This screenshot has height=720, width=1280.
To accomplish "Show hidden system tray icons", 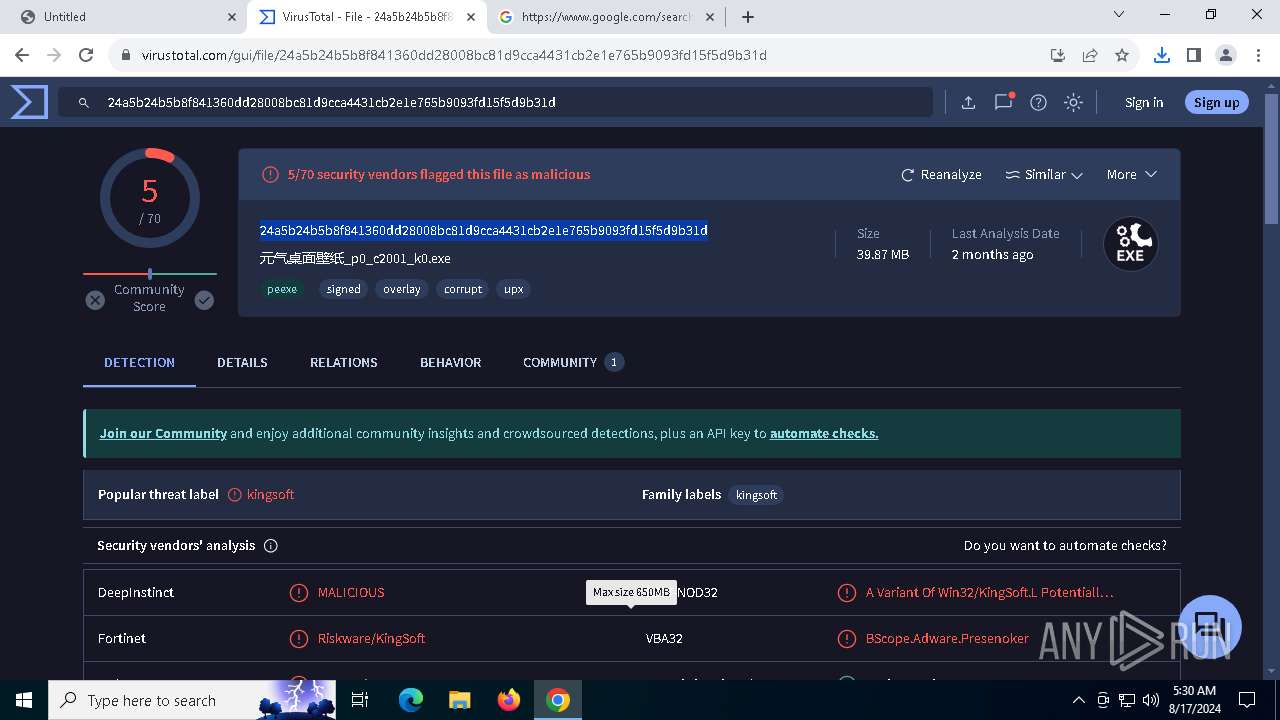I will pyautogui.click(x=1078, y=700).
